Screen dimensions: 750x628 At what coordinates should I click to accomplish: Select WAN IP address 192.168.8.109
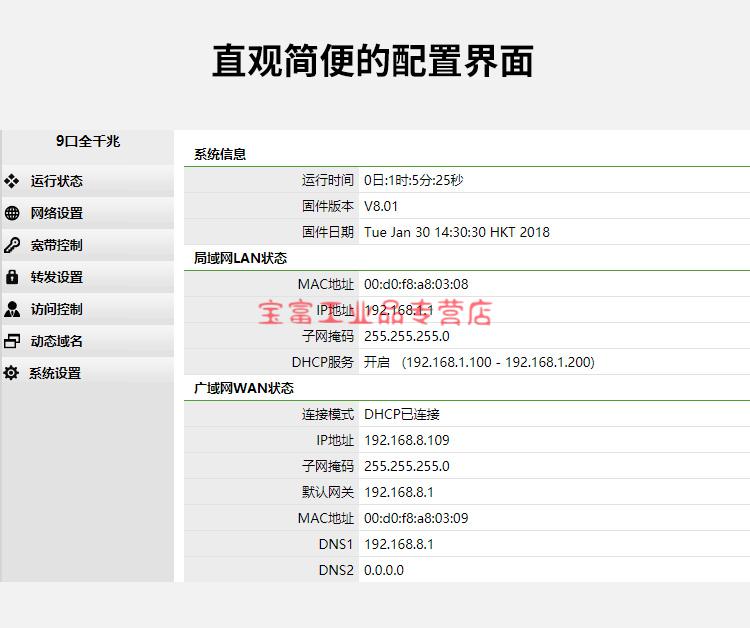click(x=407, y=440)
